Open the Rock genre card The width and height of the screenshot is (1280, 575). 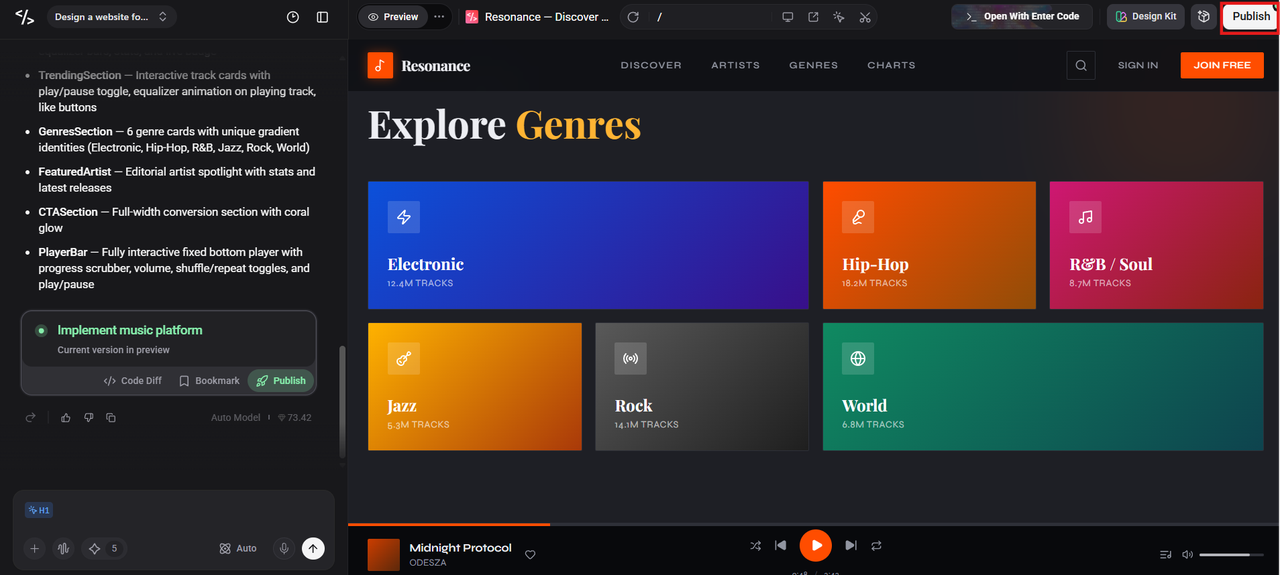click(702, 386)
